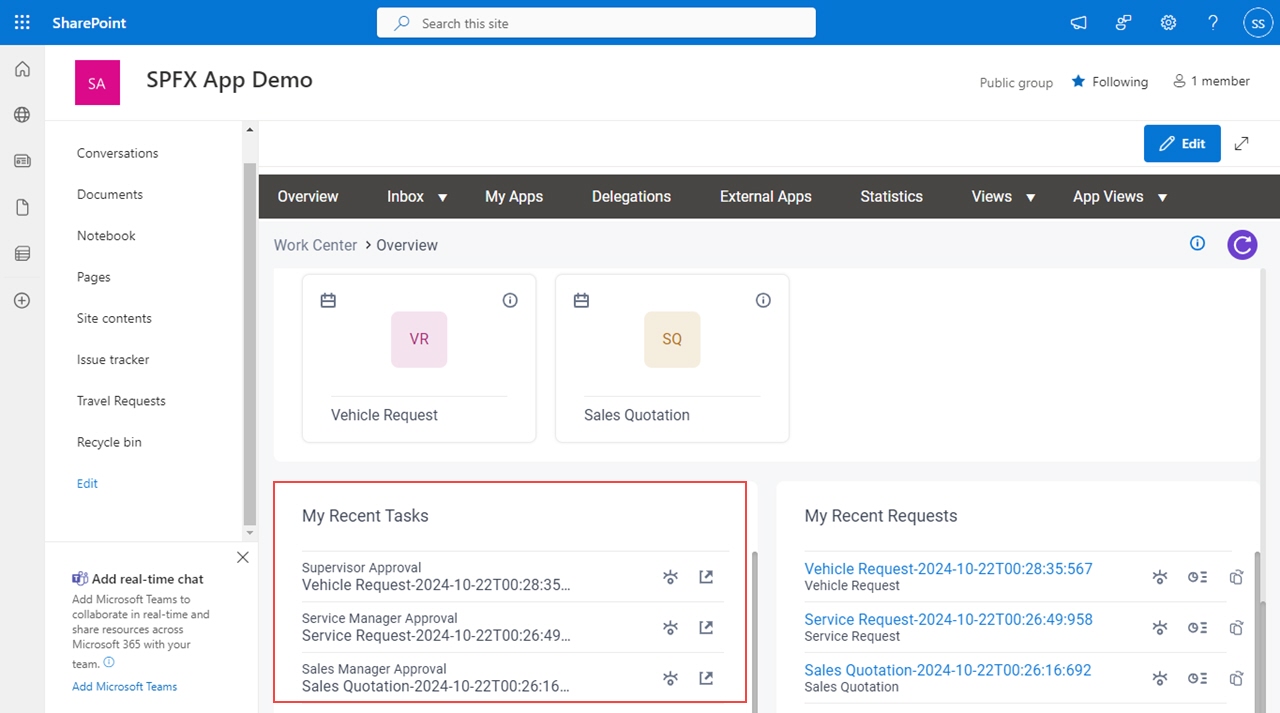The width and height of the screenshot is (1280, 713).
Task: Click the Create plus icon in rail
Action: [22, 300]
